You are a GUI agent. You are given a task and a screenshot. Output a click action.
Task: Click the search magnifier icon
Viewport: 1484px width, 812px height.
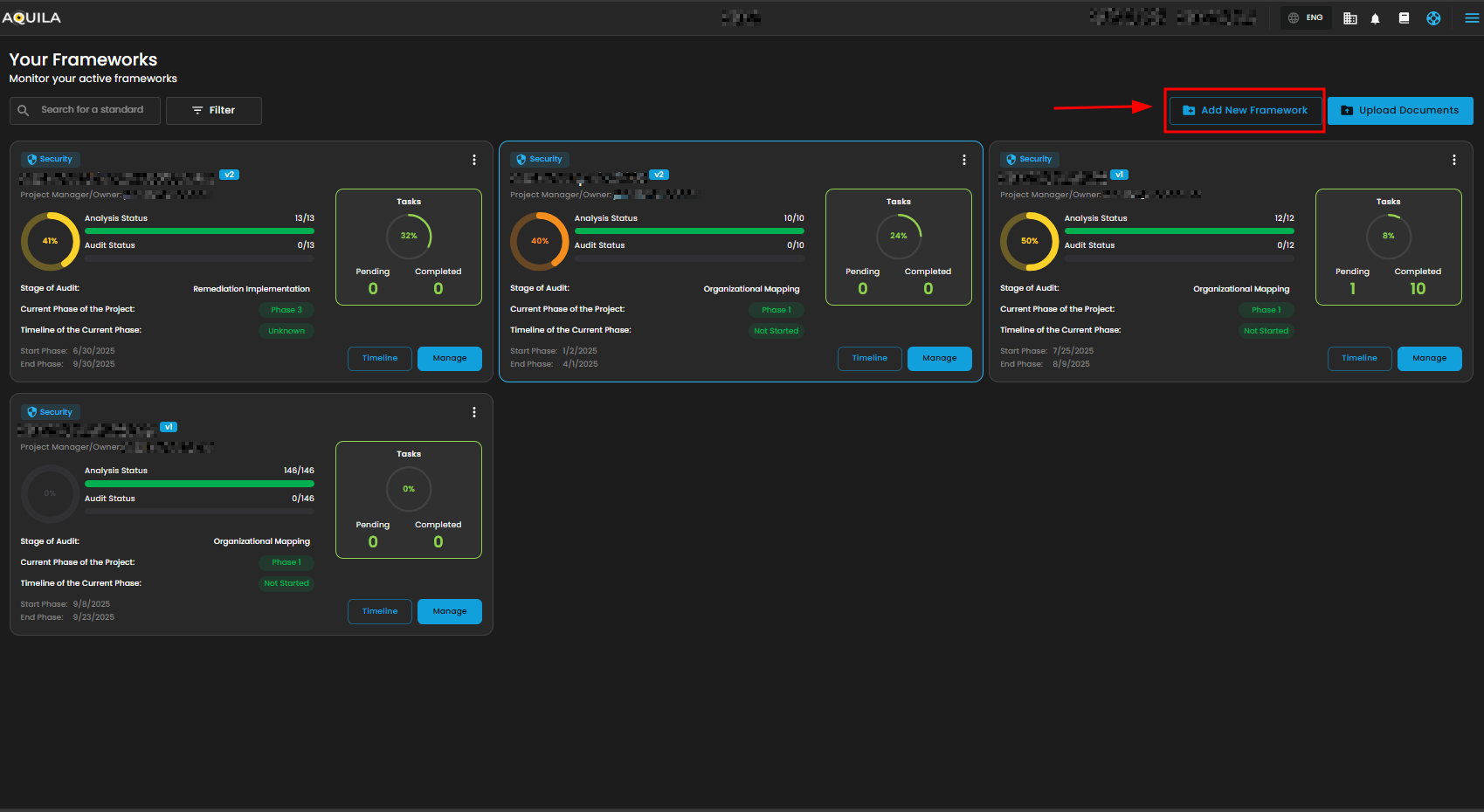[x=24, y=111]
